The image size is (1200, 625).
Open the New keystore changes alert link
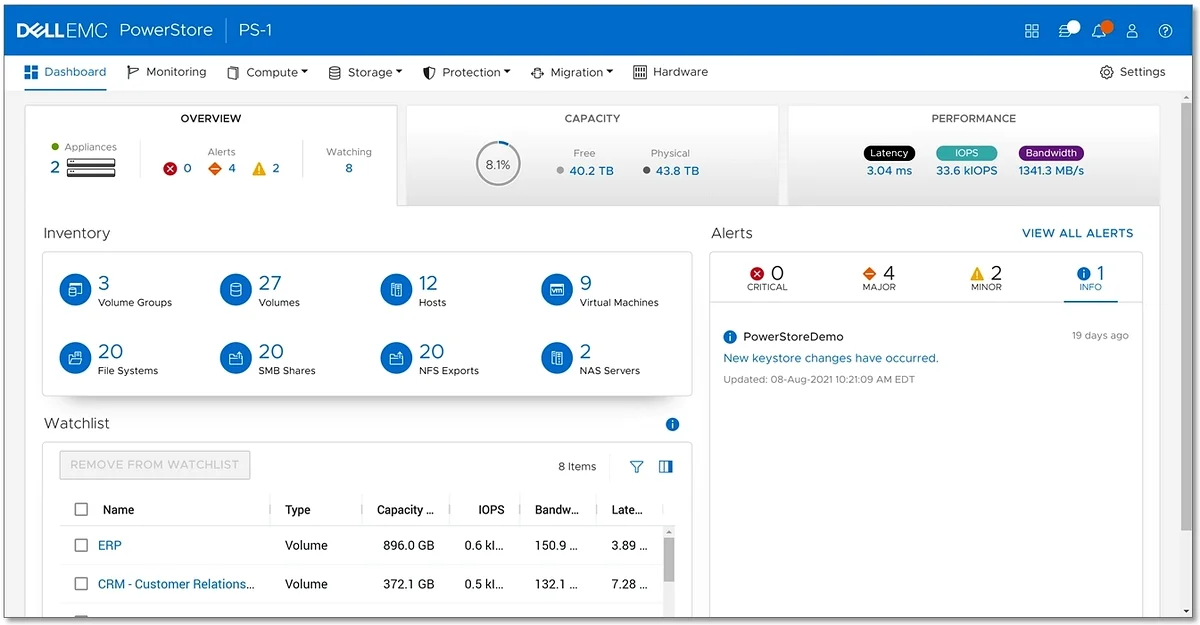tap(831, 358)
